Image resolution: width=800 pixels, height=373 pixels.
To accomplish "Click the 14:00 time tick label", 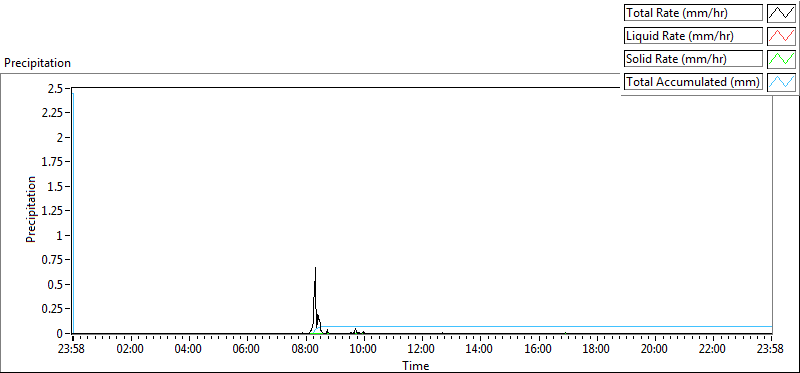I will tap(480, 350).
